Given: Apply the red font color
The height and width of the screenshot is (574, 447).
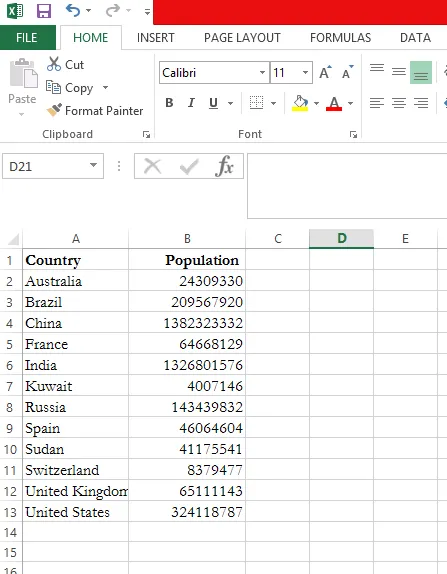Looking at the screenshot, I should (334, 103).
